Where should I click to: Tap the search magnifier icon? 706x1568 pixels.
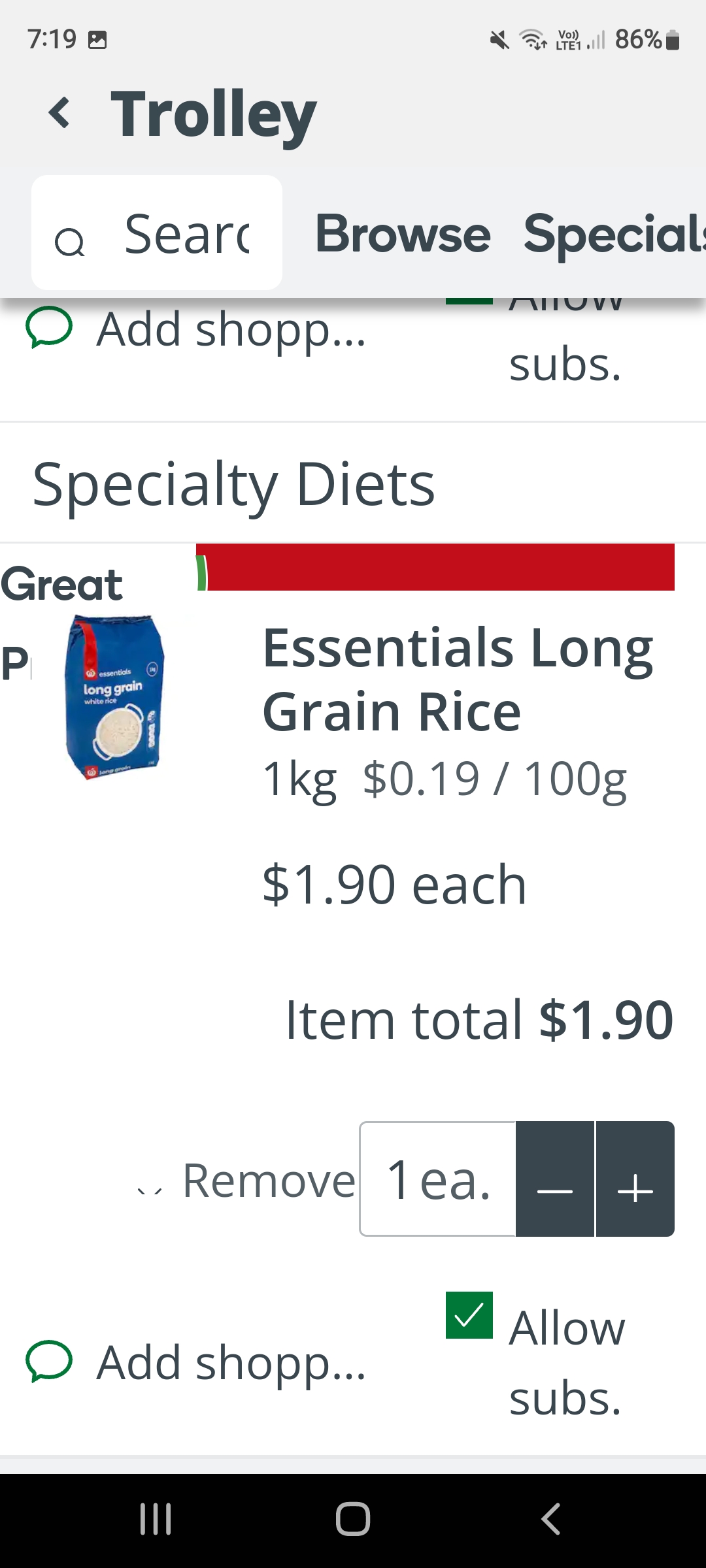coord(69,243)
